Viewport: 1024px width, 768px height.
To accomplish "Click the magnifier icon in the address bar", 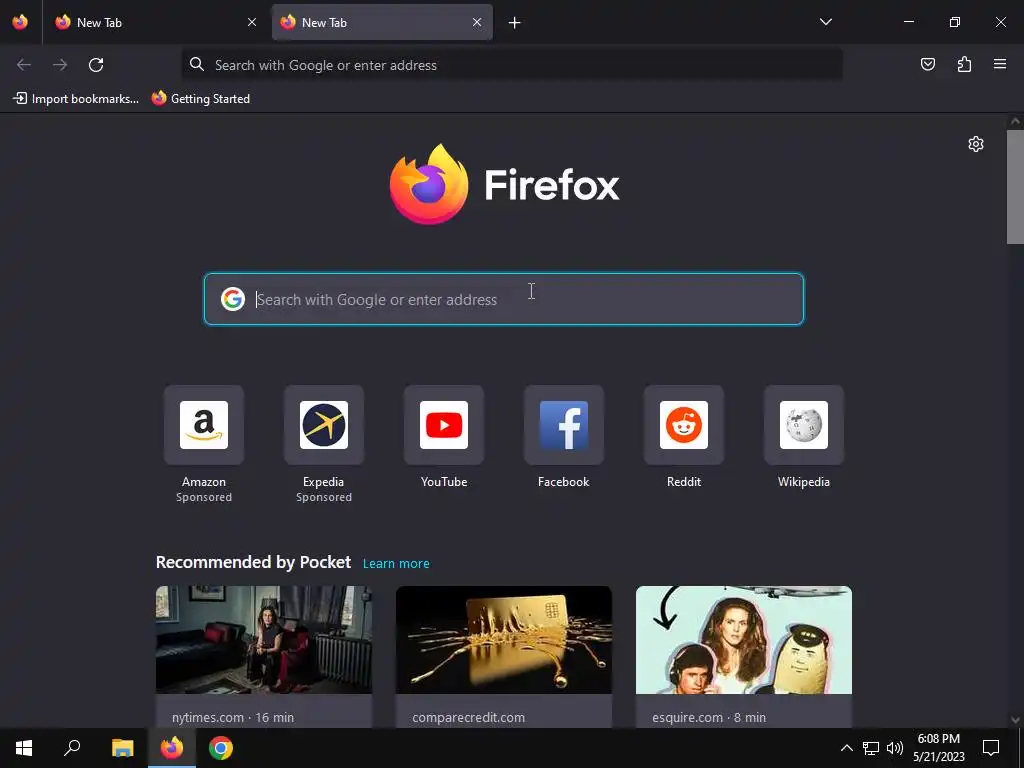I will point(197,64).
